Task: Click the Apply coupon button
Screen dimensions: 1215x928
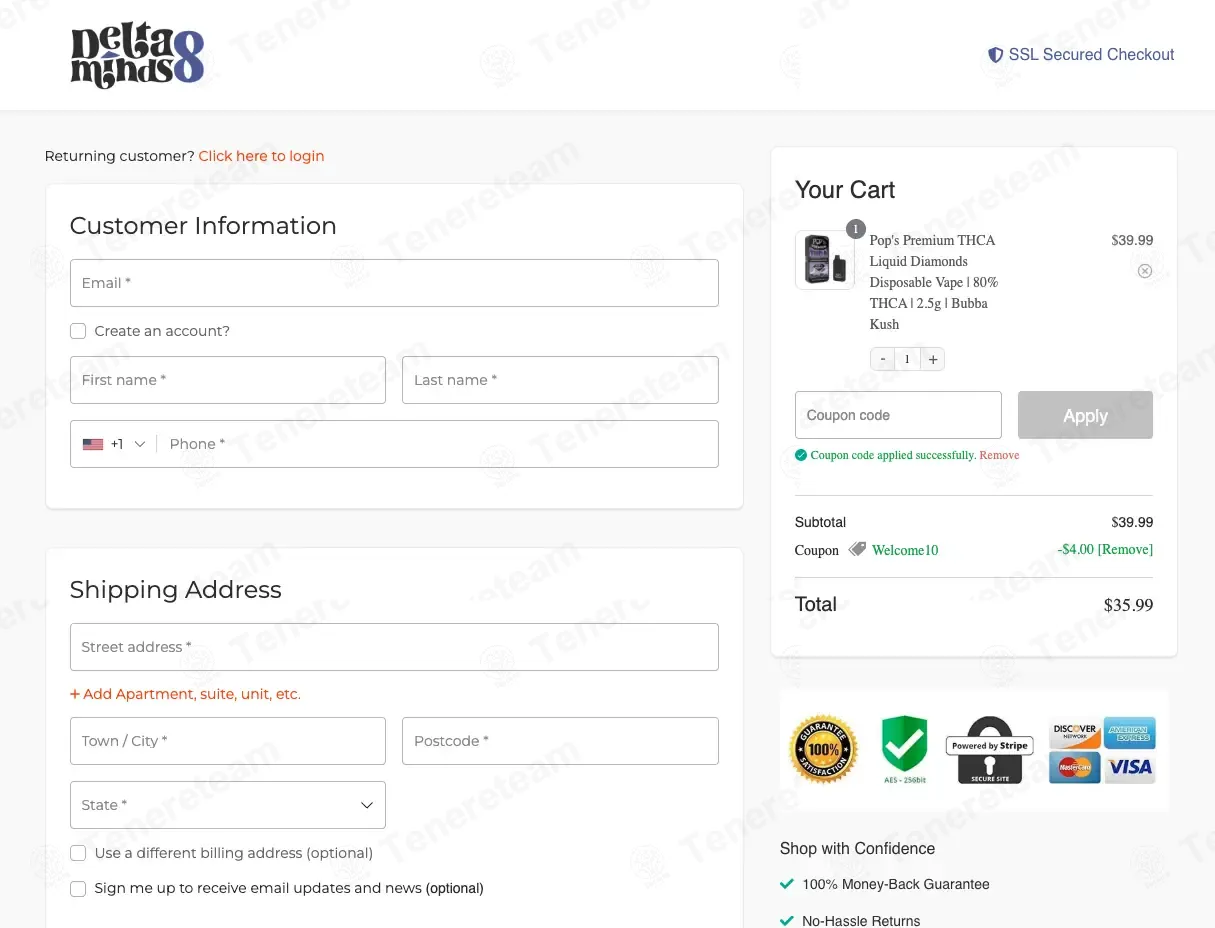Action: tap(1085, 415)
